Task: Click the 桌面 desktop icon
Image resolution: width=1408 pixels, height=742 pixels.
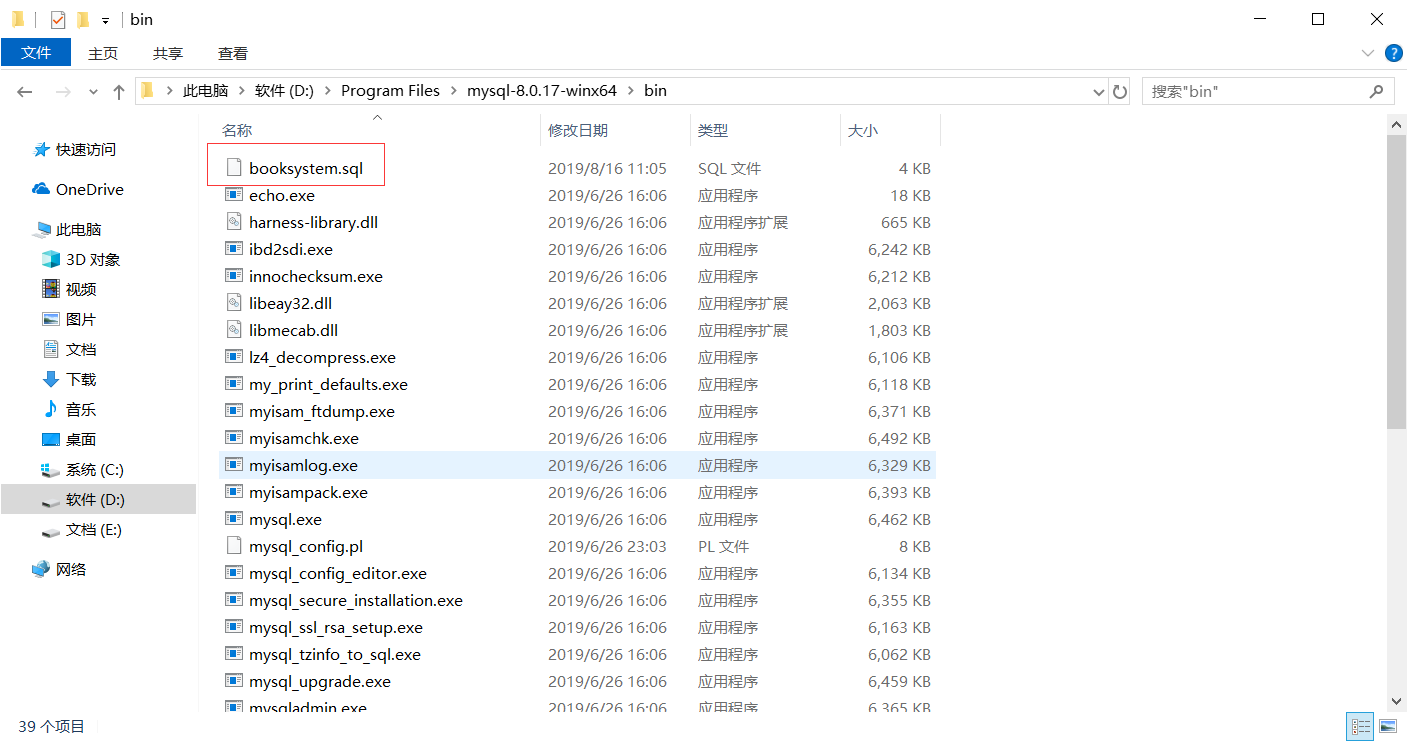Action: (x=51, y=439)
